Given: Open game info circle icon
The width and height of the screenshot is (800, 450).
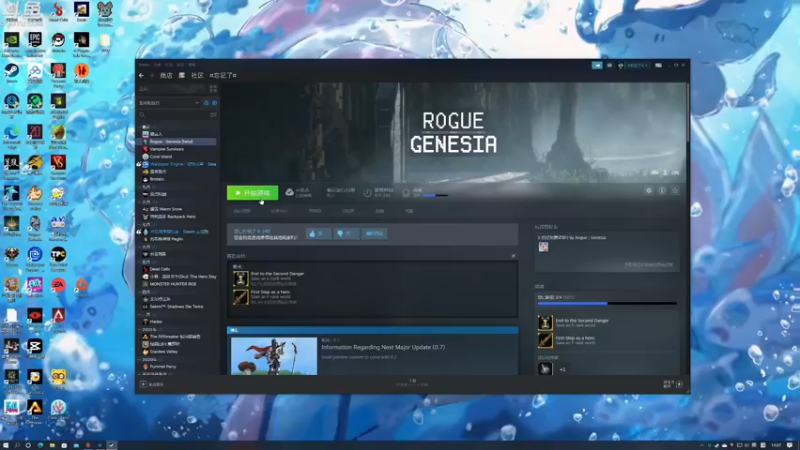Looking at the screenshot, I should 662,191.
